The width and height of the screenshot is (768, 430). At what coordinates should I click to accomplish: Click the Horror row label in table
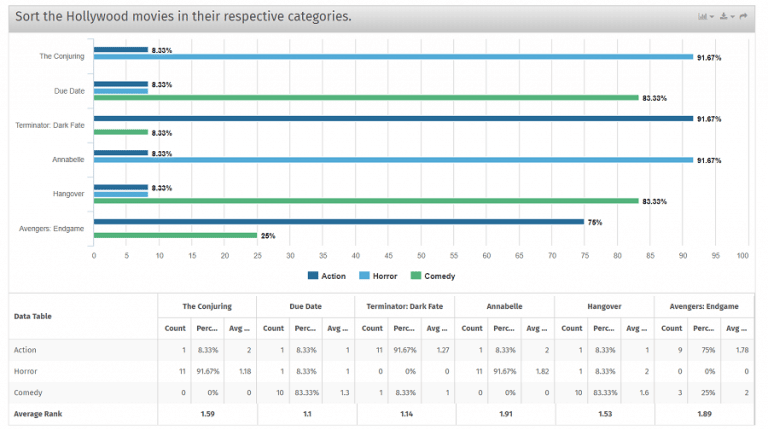coord(25,372)
